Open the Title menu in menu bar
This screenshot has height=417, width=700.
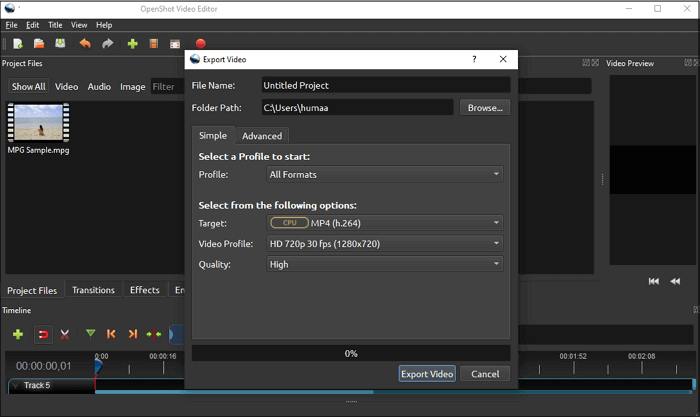pyautogui.click(x=55, y=25)
